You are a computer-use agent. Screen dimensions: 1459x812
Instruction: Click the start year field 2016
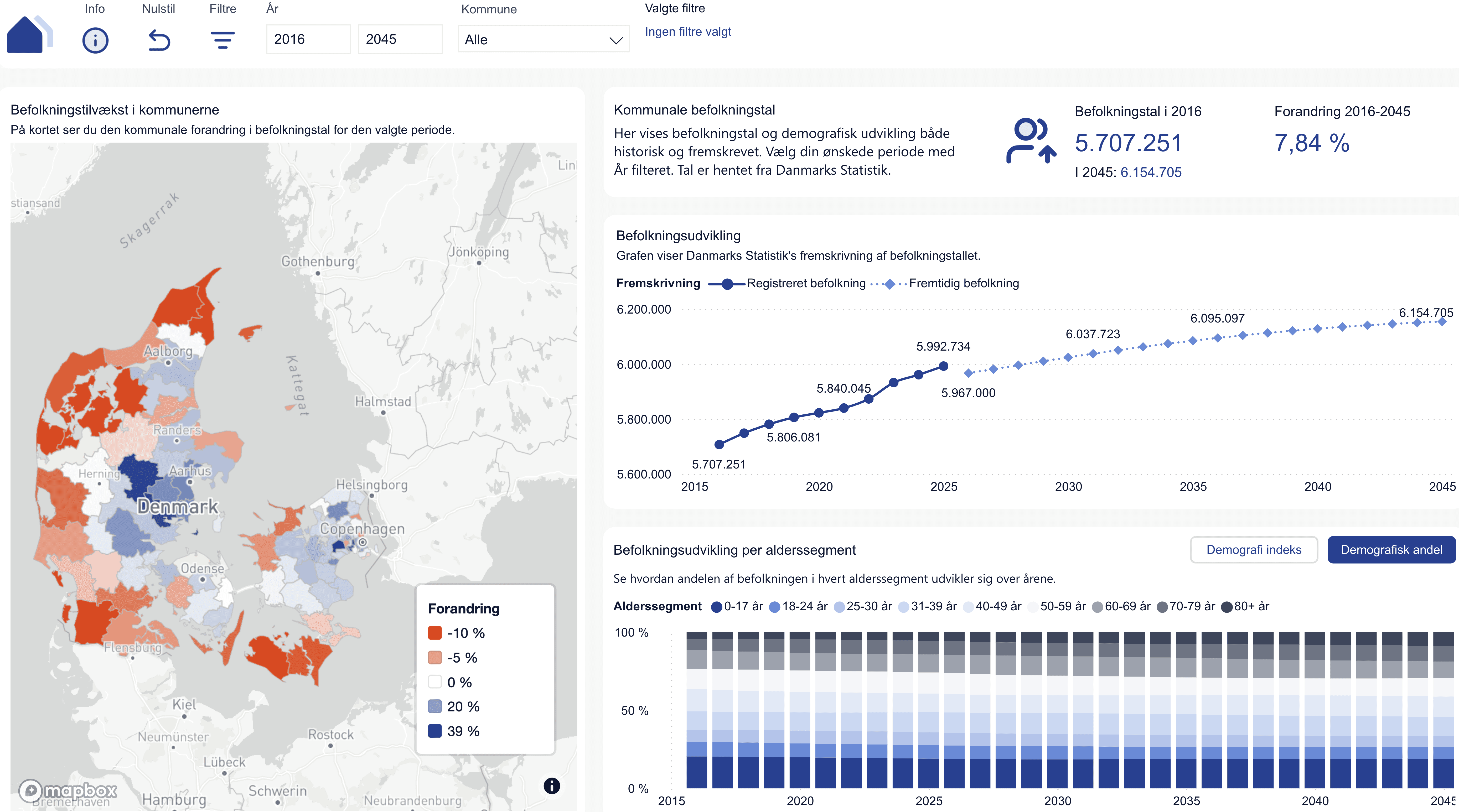pyautogui.click(x=308, y=39)
